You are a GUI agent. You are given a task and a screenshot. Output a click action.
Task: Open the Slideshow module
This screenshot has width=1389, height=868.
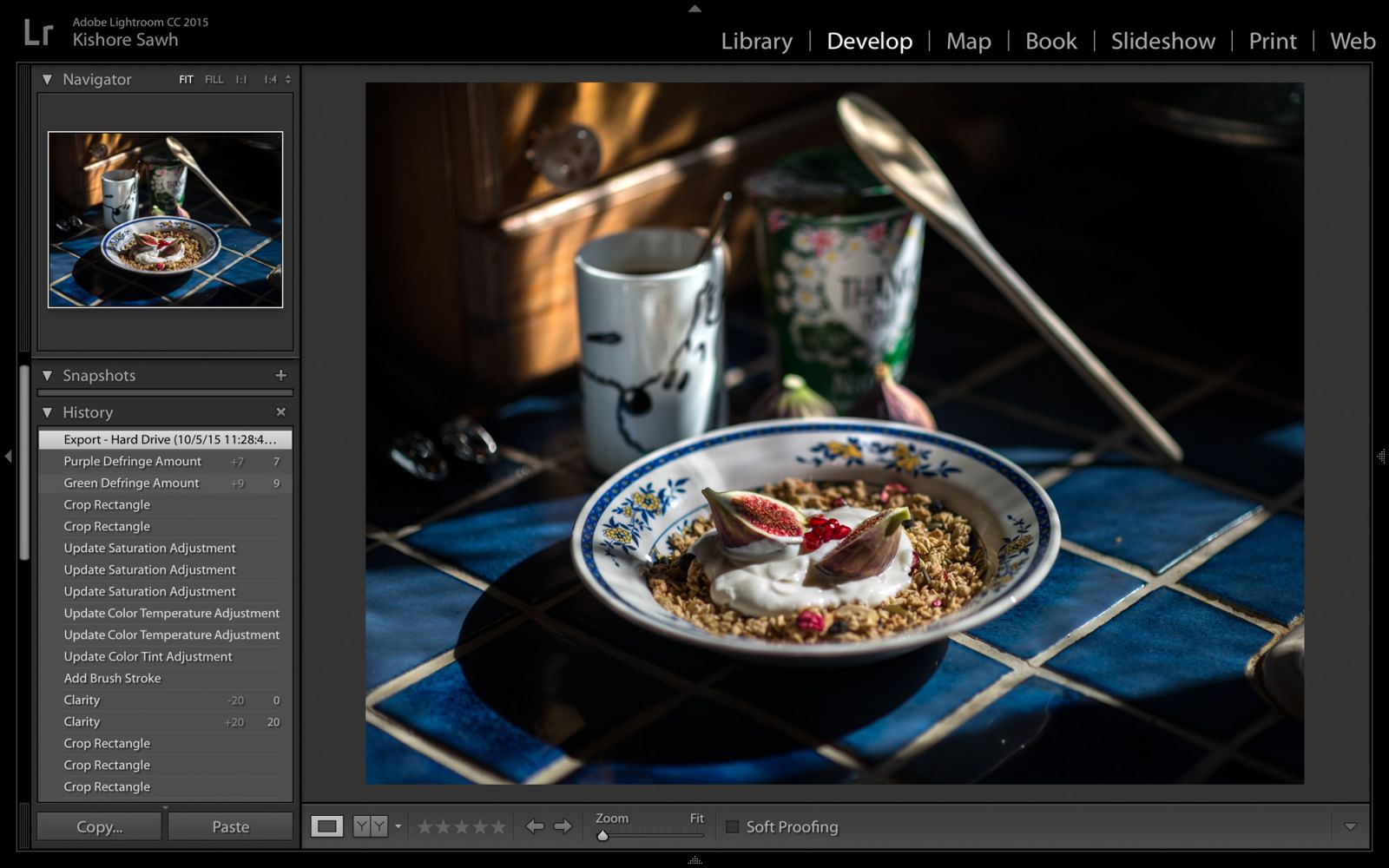(1162, 41)
